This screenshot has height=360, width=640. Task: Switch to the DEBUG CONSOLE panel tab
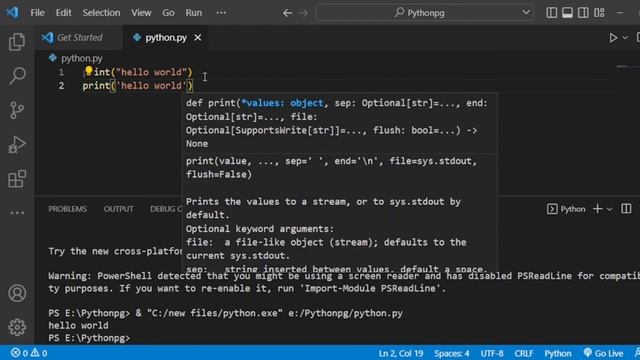pos(166,209)
